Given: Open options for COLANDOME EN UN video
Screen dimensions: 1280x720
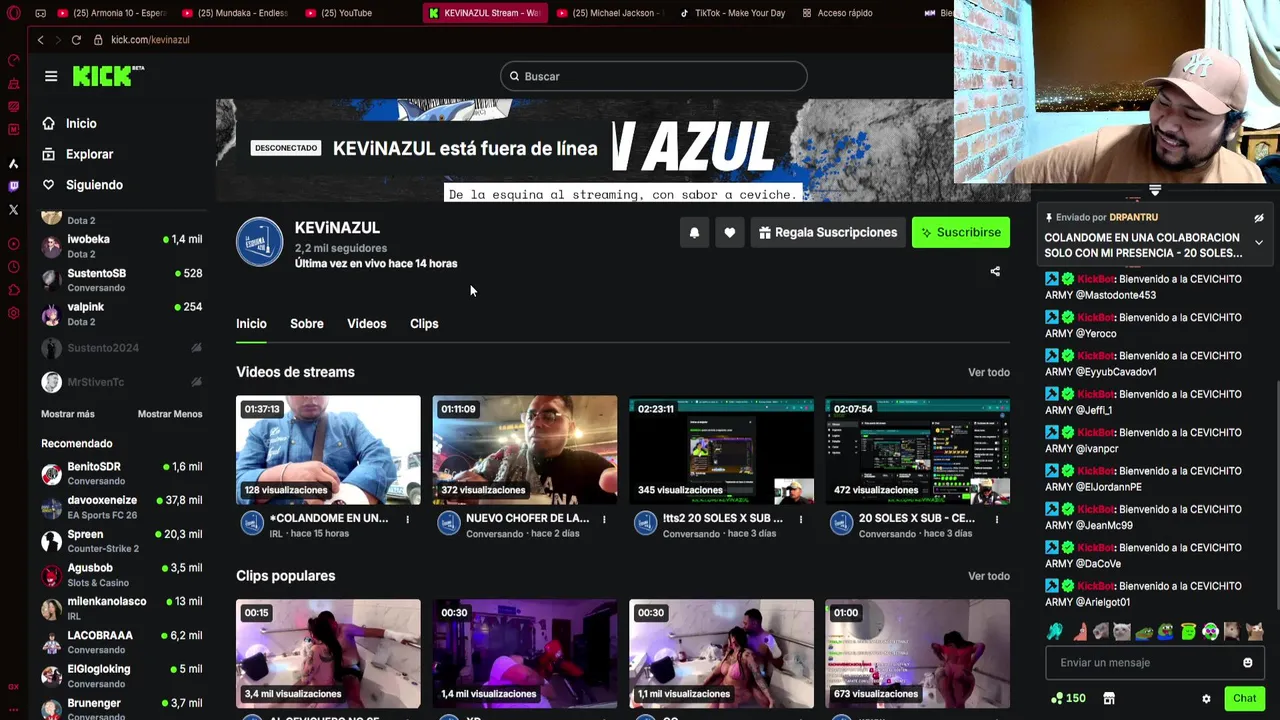Looking at the screenshot, I should coord(407,519).
